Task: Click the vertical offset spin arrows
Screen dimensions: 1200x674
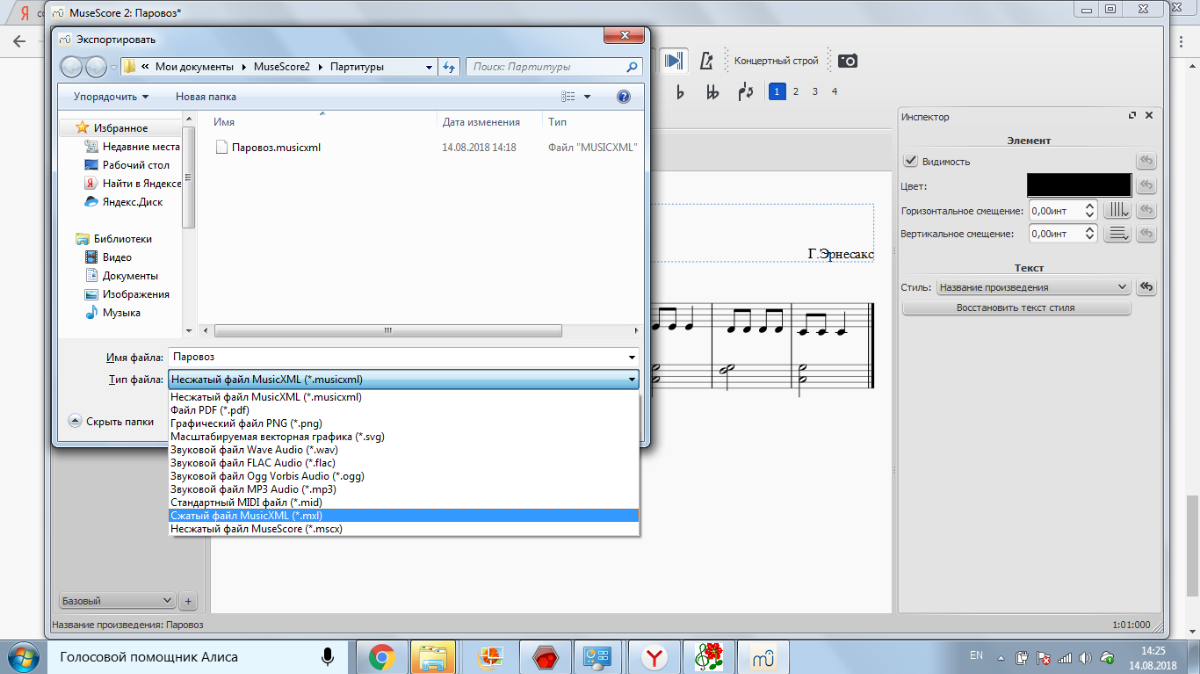Action: point(1090,234)
